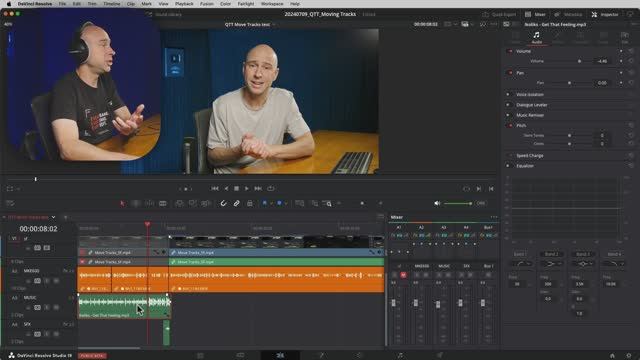Select the green music clip on MUSIC track
The height and width of the screenshot is (360, 640).
tap(124, 306)
